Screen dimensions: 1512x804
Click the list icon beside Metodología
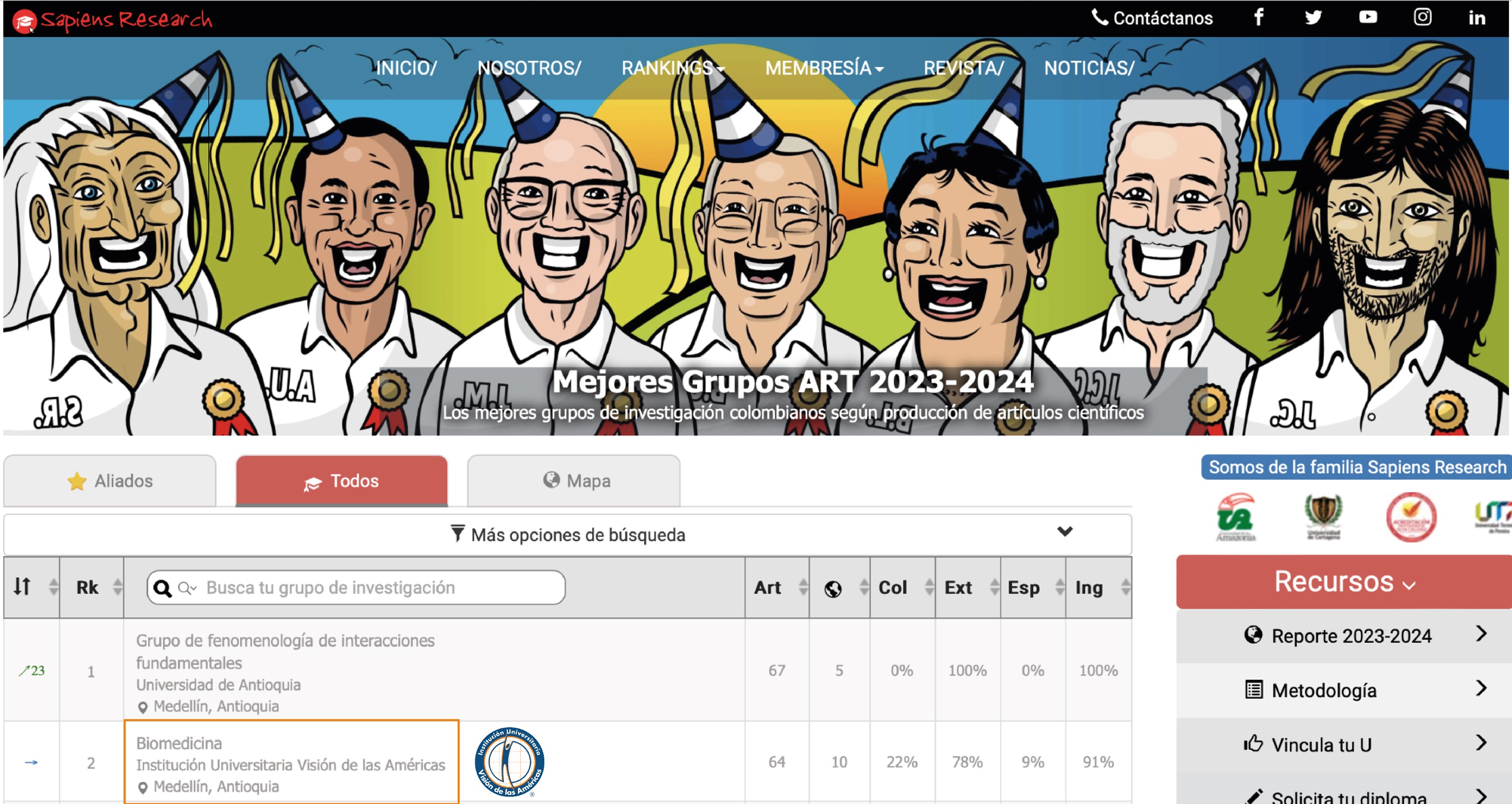pos(1253,689)
